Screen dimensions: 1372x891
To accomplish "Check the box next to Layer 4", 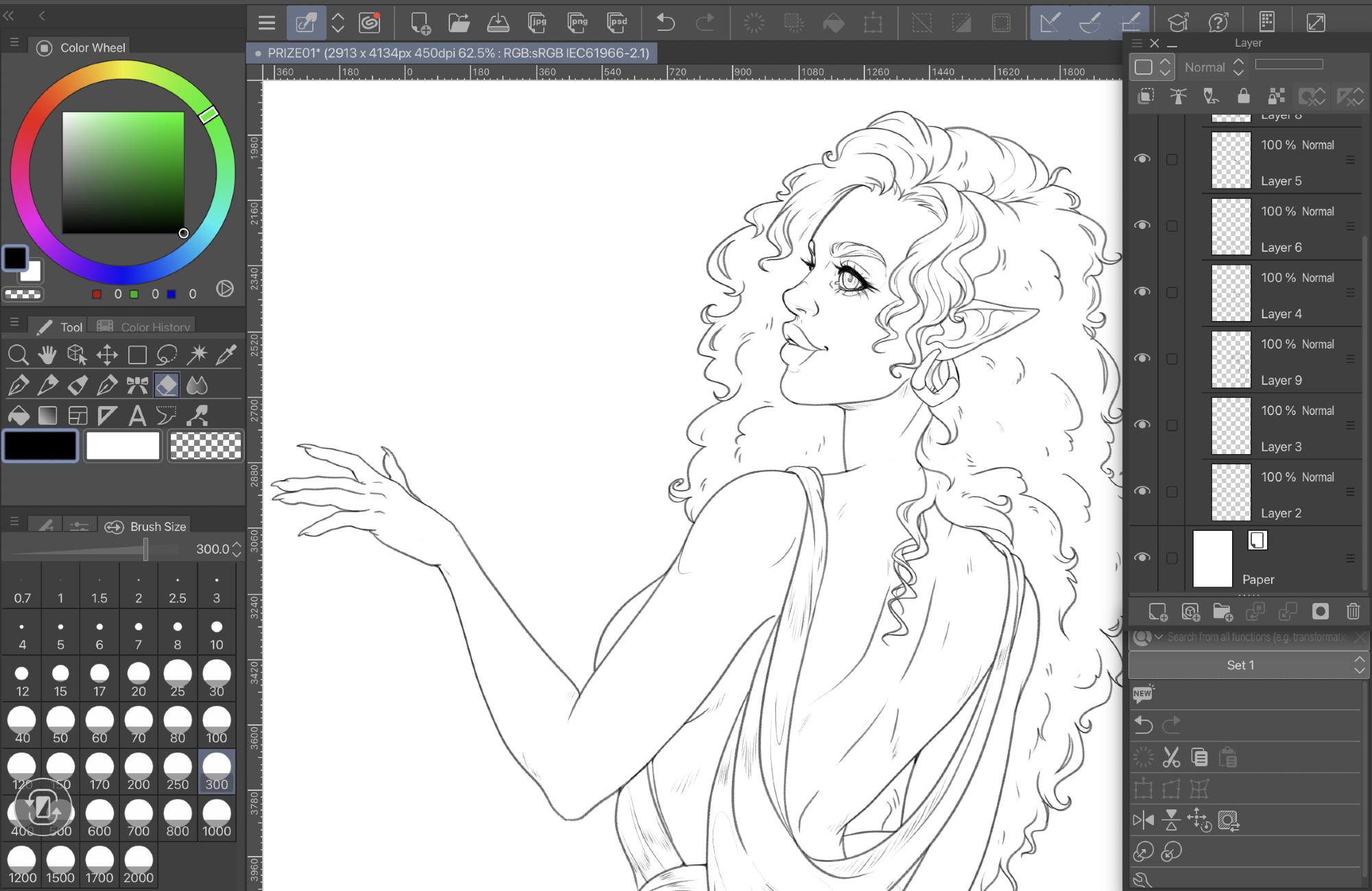I will coord(1172,292).
